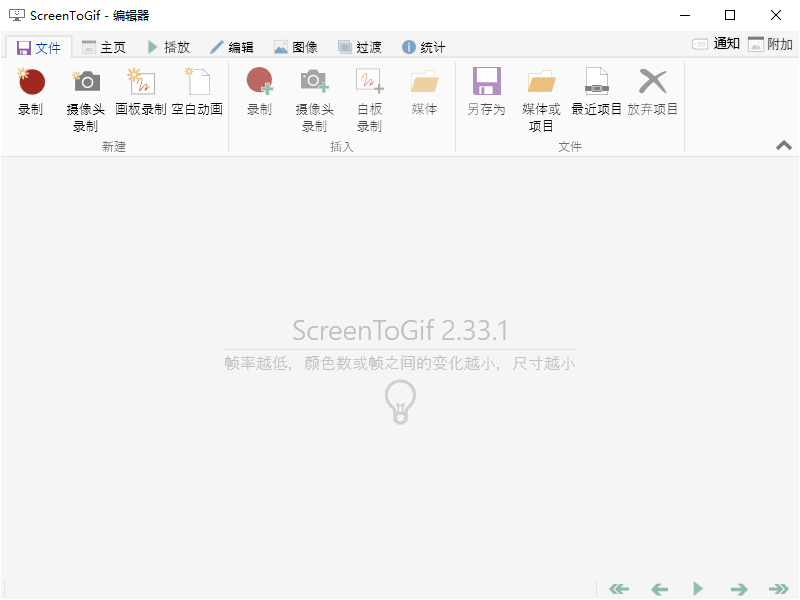
Task: Open the 画板录制 board recording
Action: point(141,82)
